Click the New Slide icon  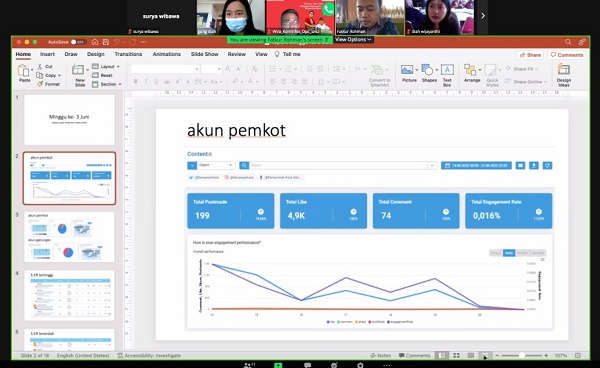tap(78, 70)
